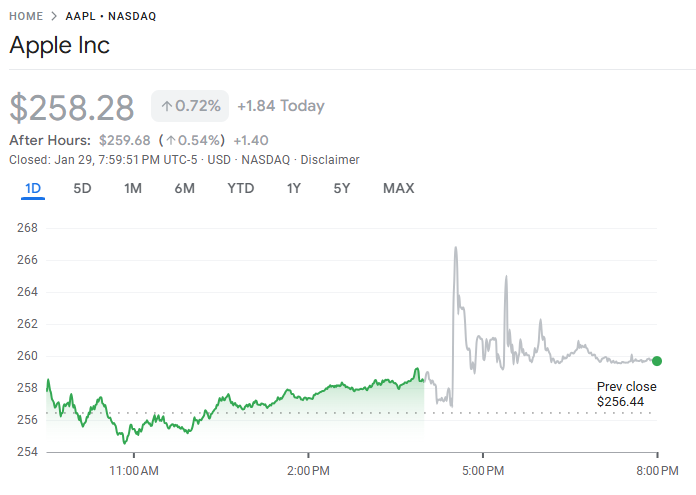Click the 8:00 PM time axis label

656,469
